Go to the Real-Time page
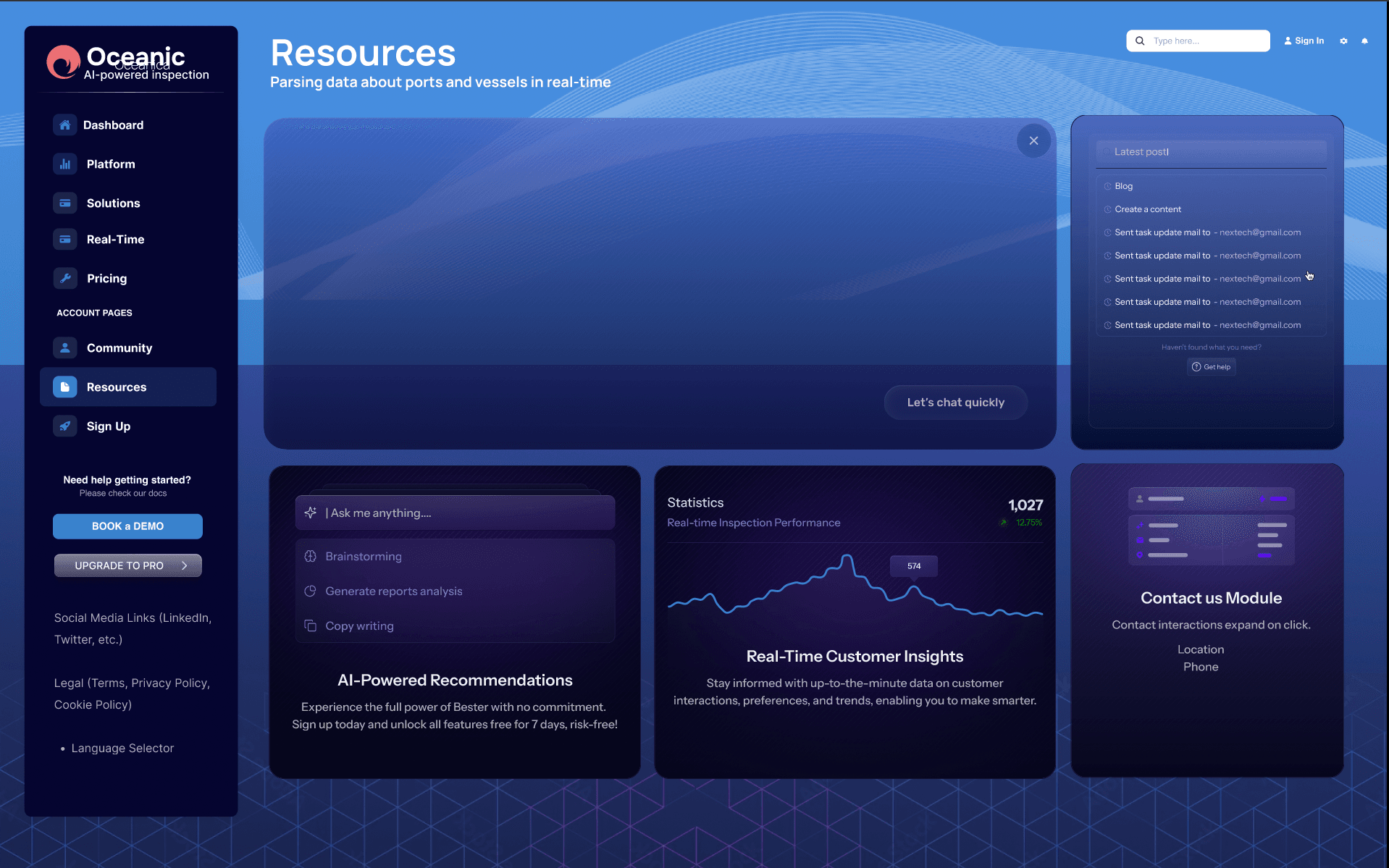Image resolution: width=1389 pixels, height=868 pixels. (115, 240)
